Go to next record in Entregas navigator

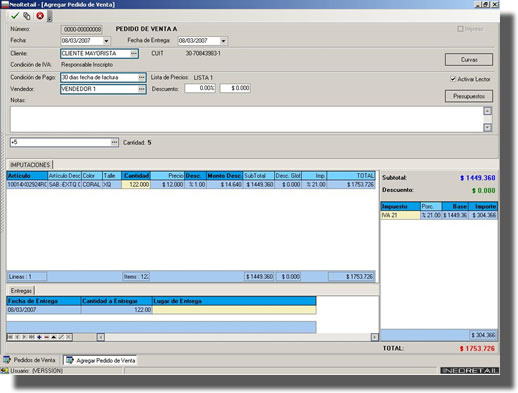[x=24, y=337]
